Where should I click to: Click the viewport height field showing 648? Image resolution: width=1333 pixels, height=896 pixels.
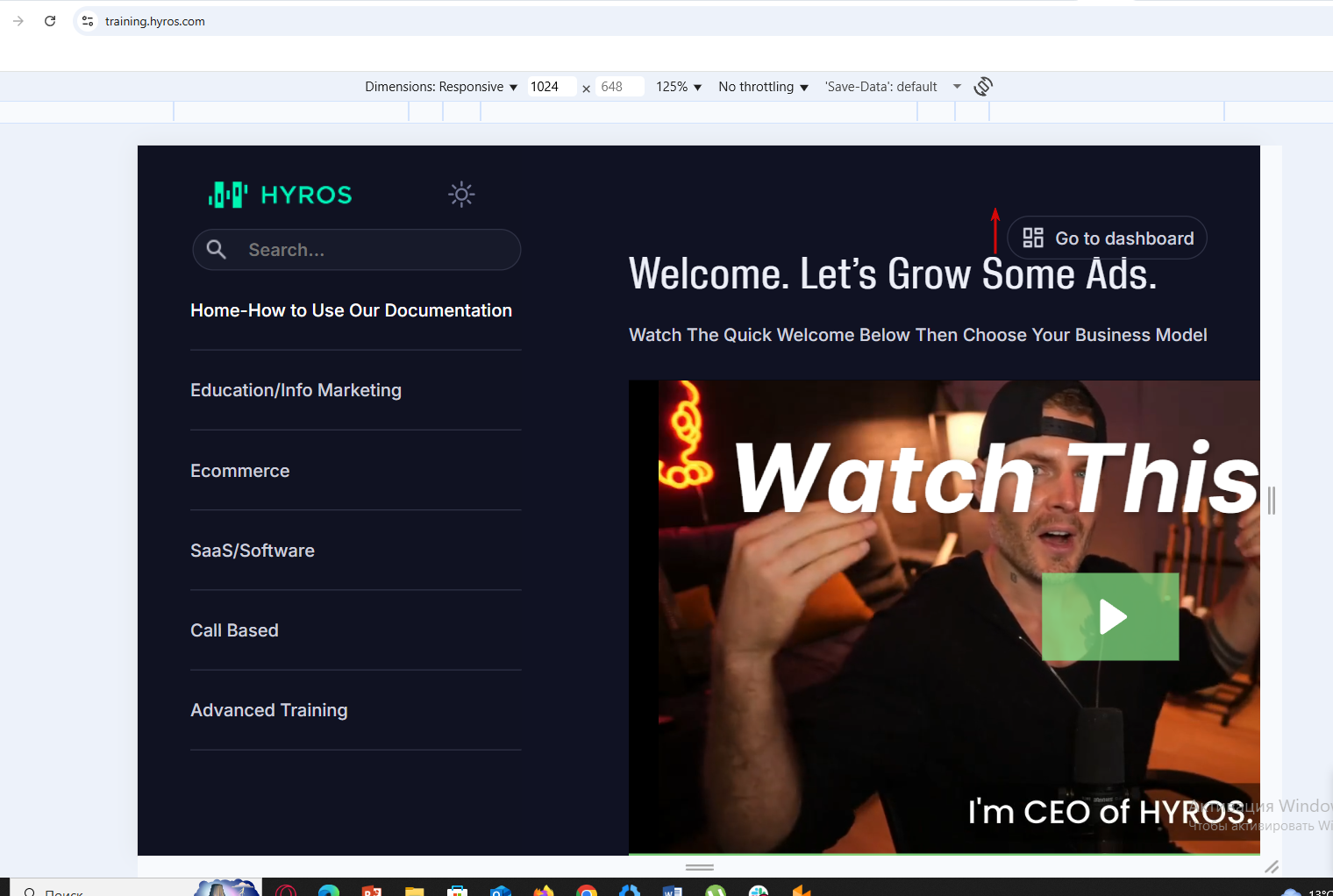(619, 87)
